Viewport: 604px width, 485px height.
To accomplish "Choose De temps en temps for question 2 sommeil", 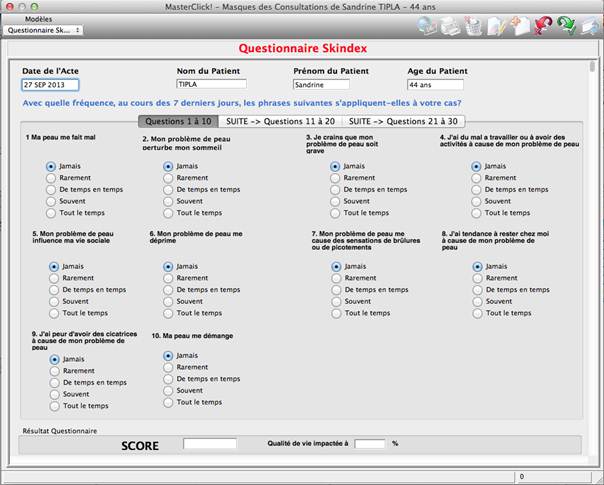I will coord(168,190).
